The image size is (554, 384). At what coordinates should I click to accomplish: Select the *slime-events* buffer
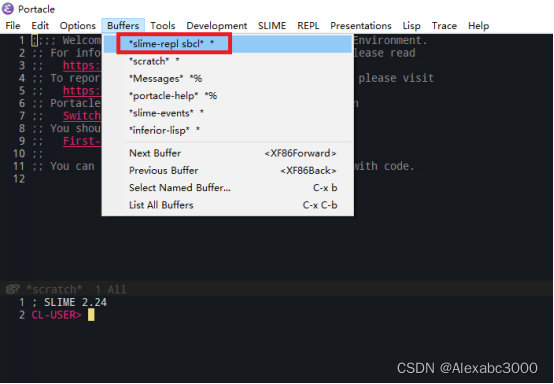228,113
